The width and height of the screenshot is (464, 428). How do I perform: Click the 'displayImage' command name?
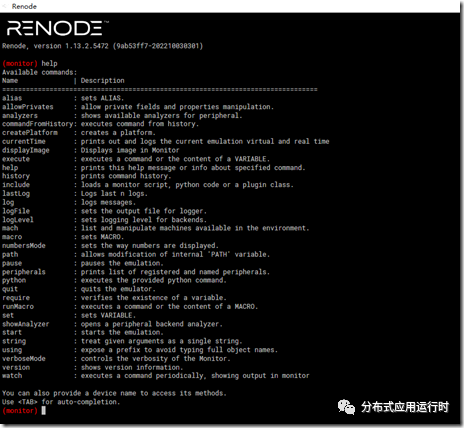(26, 150)
